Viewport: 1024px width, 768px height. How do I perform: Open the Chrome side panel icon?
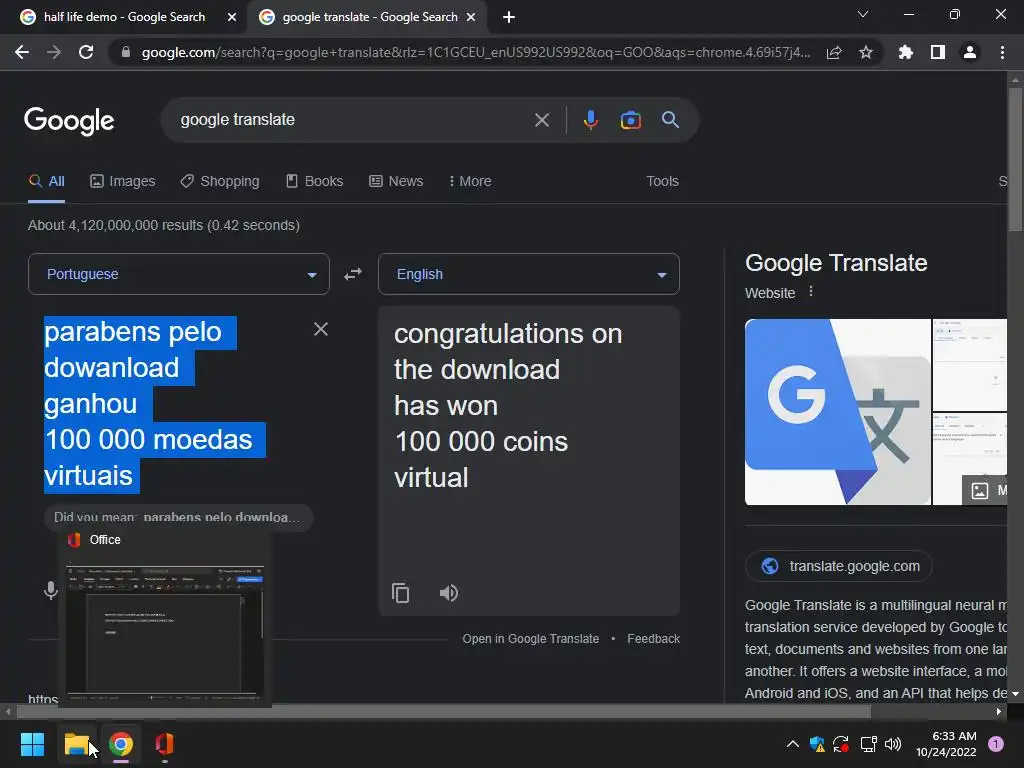tap(938, 52)
